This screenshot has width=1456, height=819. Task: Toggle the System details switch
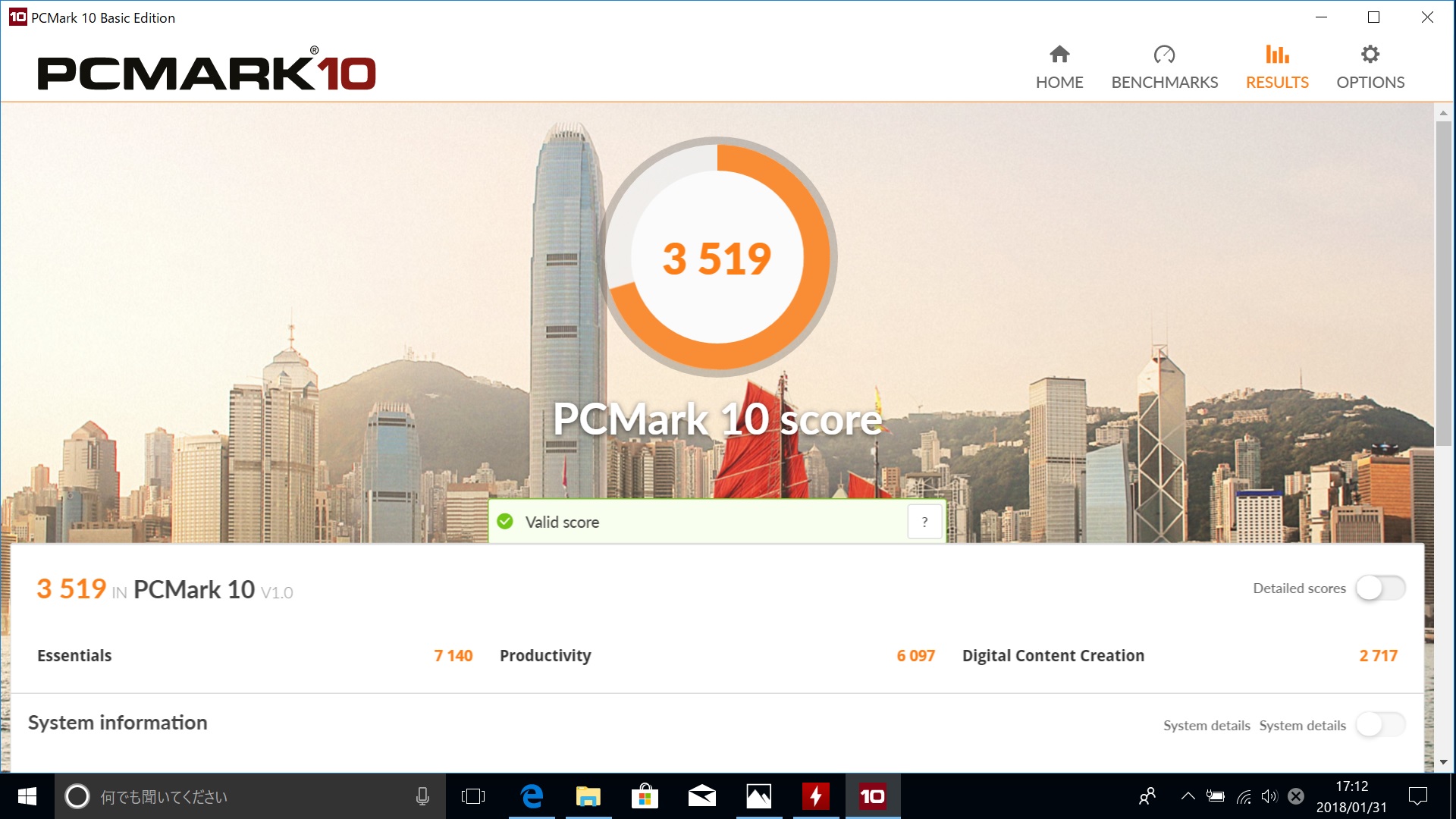(x=1380, y=725)
